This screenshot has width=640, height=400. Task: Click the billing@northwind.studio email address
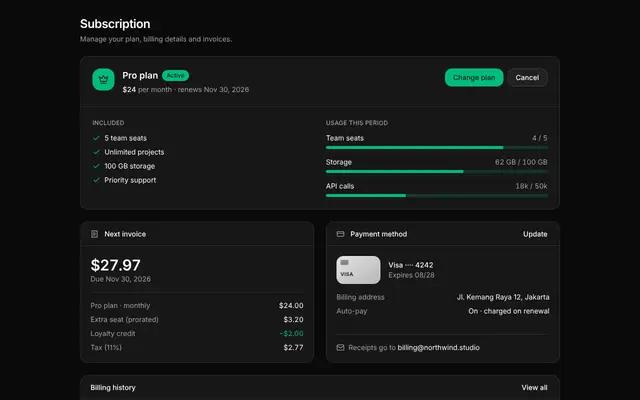[438, 347]
